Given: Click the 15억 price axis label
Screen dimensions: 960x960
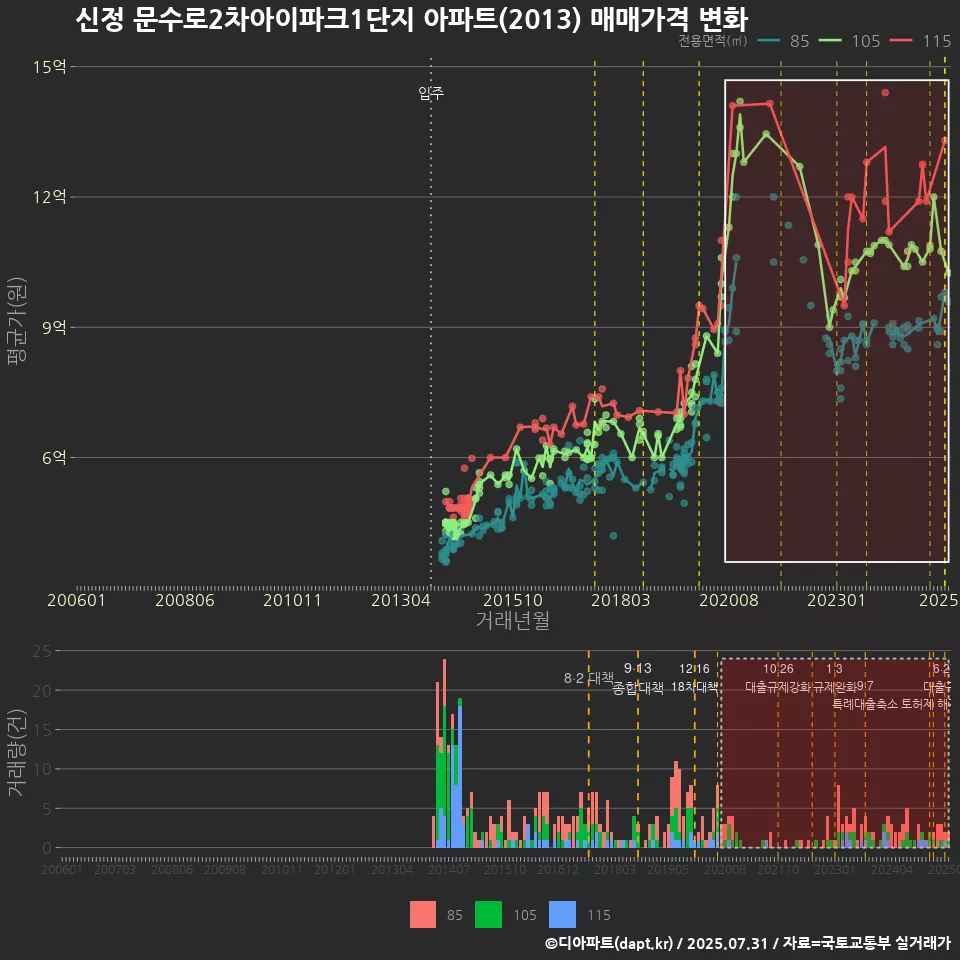Looking at the screenshot, I should (x=50, y=66).
